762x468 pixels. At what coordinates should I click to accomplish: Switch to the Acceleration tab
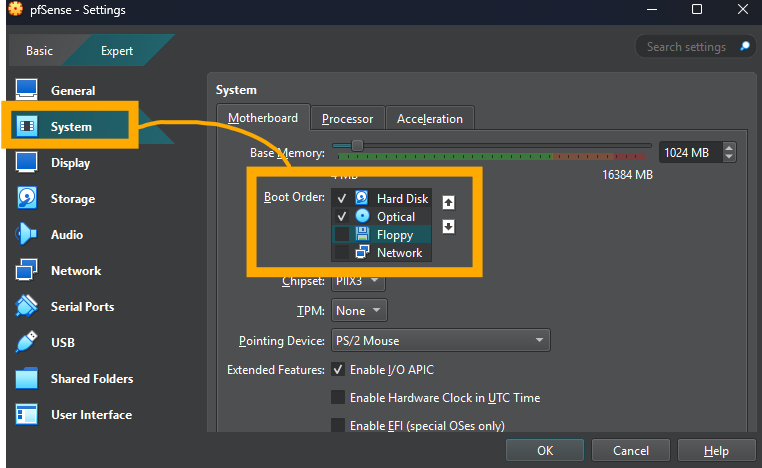click(430, 119)
